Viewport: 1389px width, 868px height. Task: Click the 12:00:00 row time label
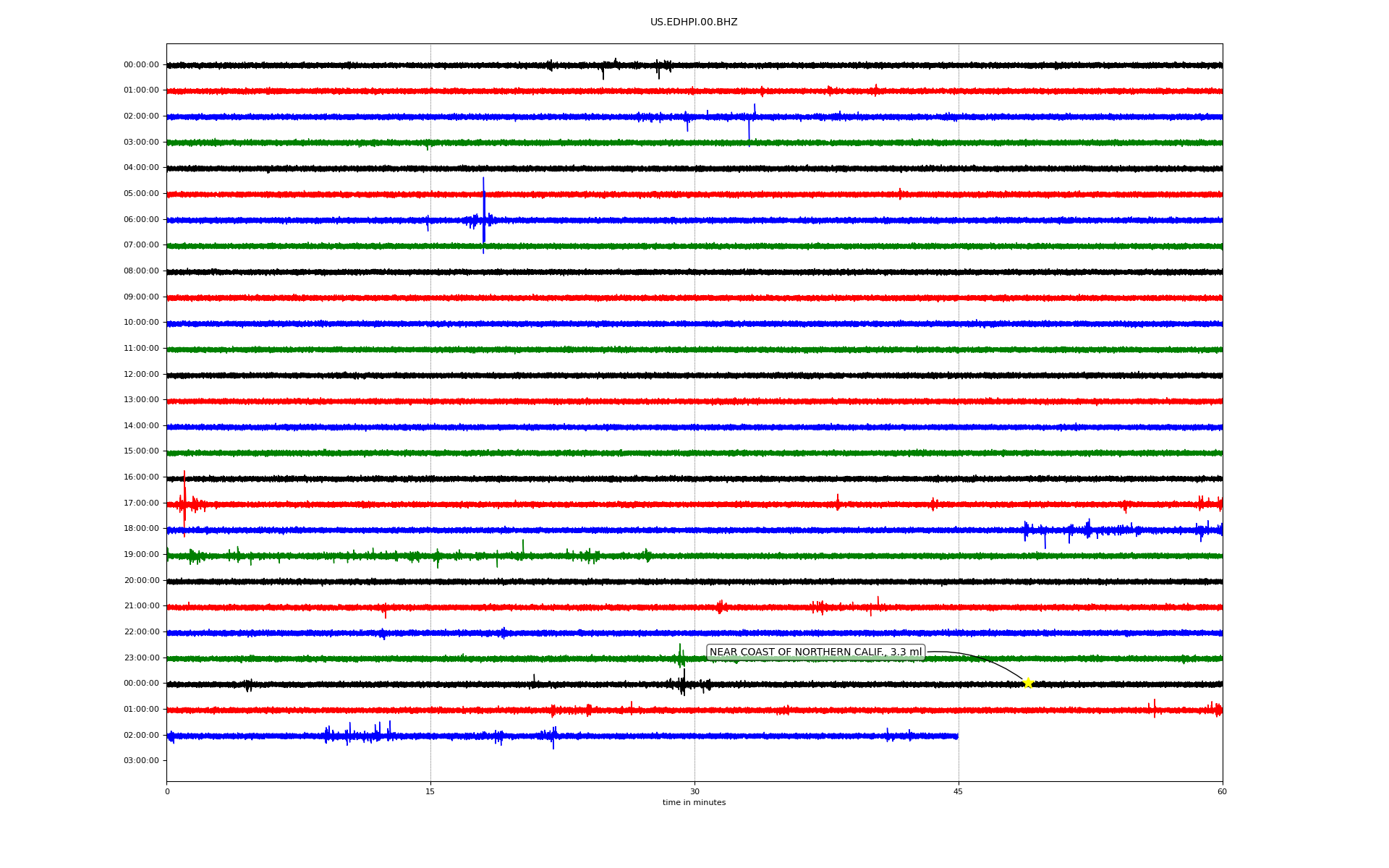click(141, 374)
